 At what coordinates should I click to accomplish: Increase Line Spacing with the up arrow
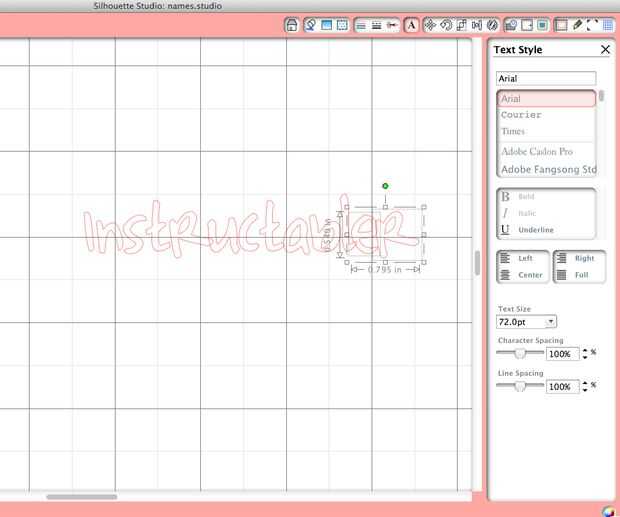[585, 383]
